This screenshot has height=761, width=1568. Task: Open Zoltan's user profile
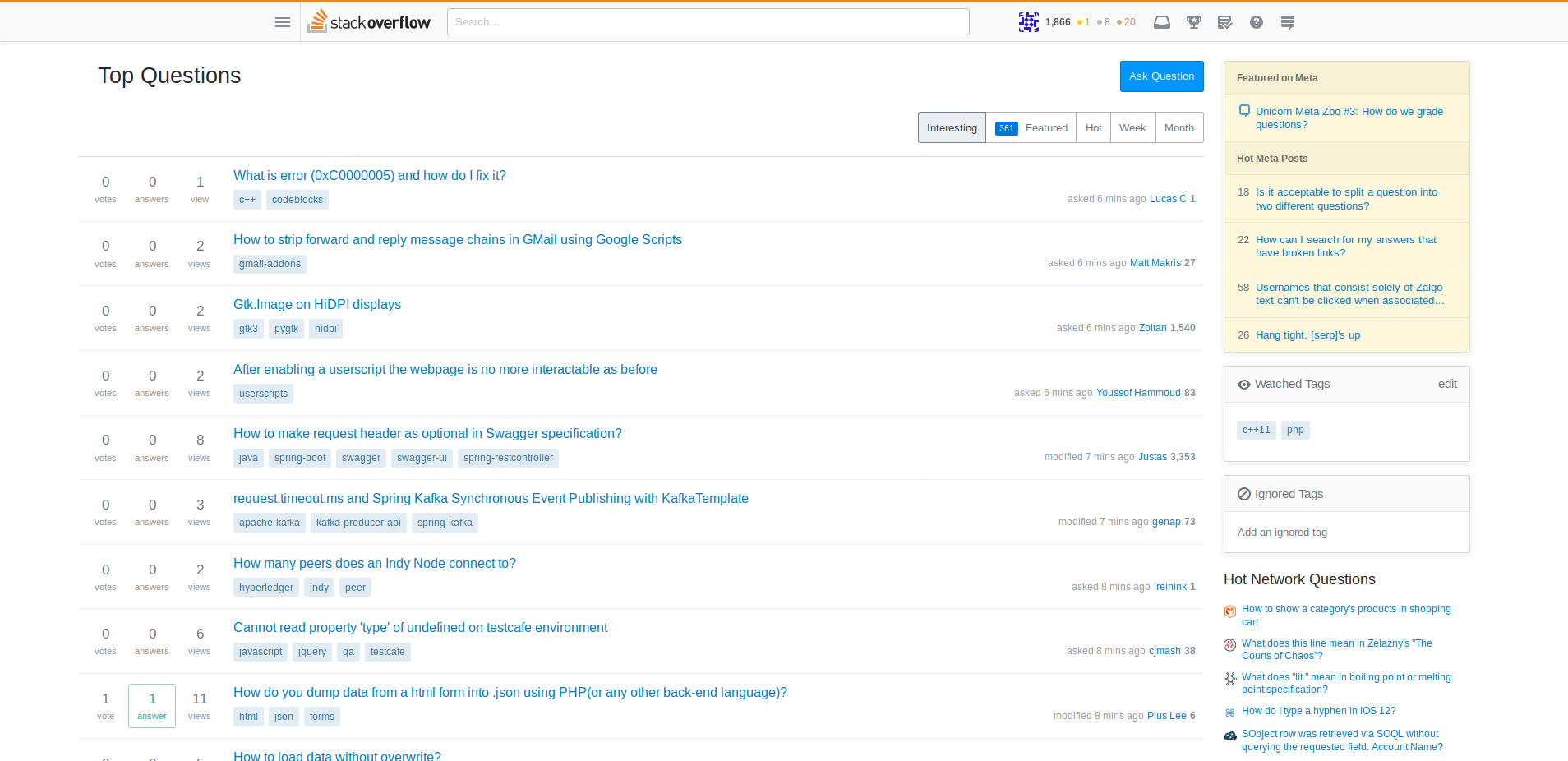(1152, 327)
